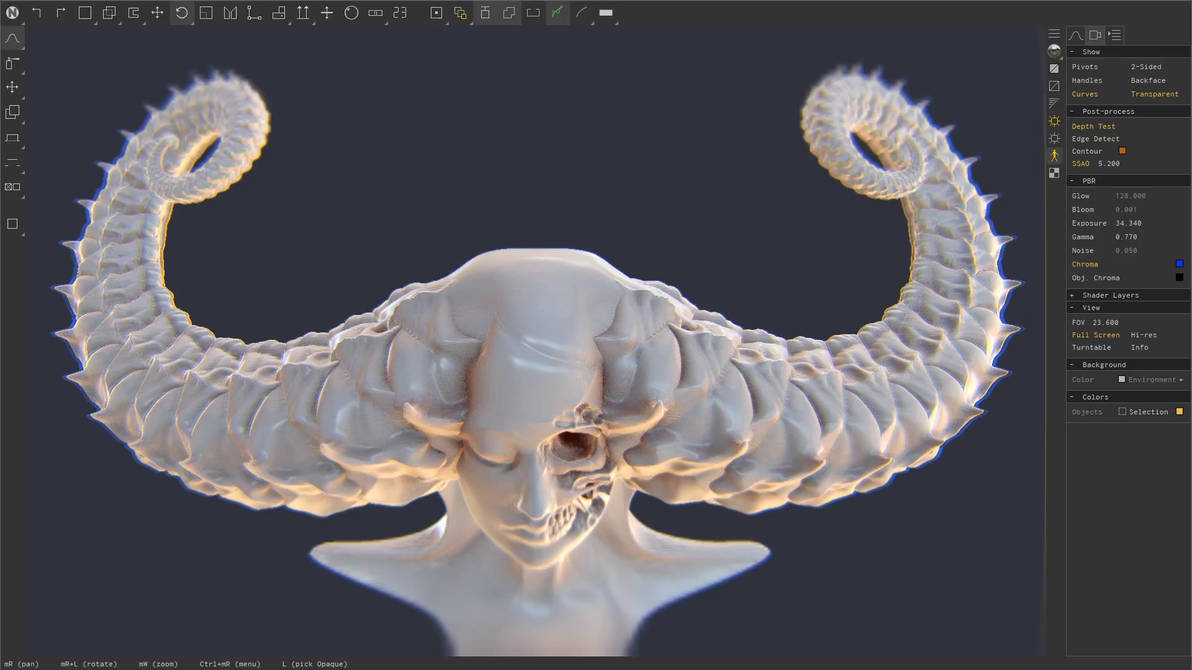Click the white rectangle icon in toolbar
The width and height of the screenshot is (1192, 670).
point(606,12)
